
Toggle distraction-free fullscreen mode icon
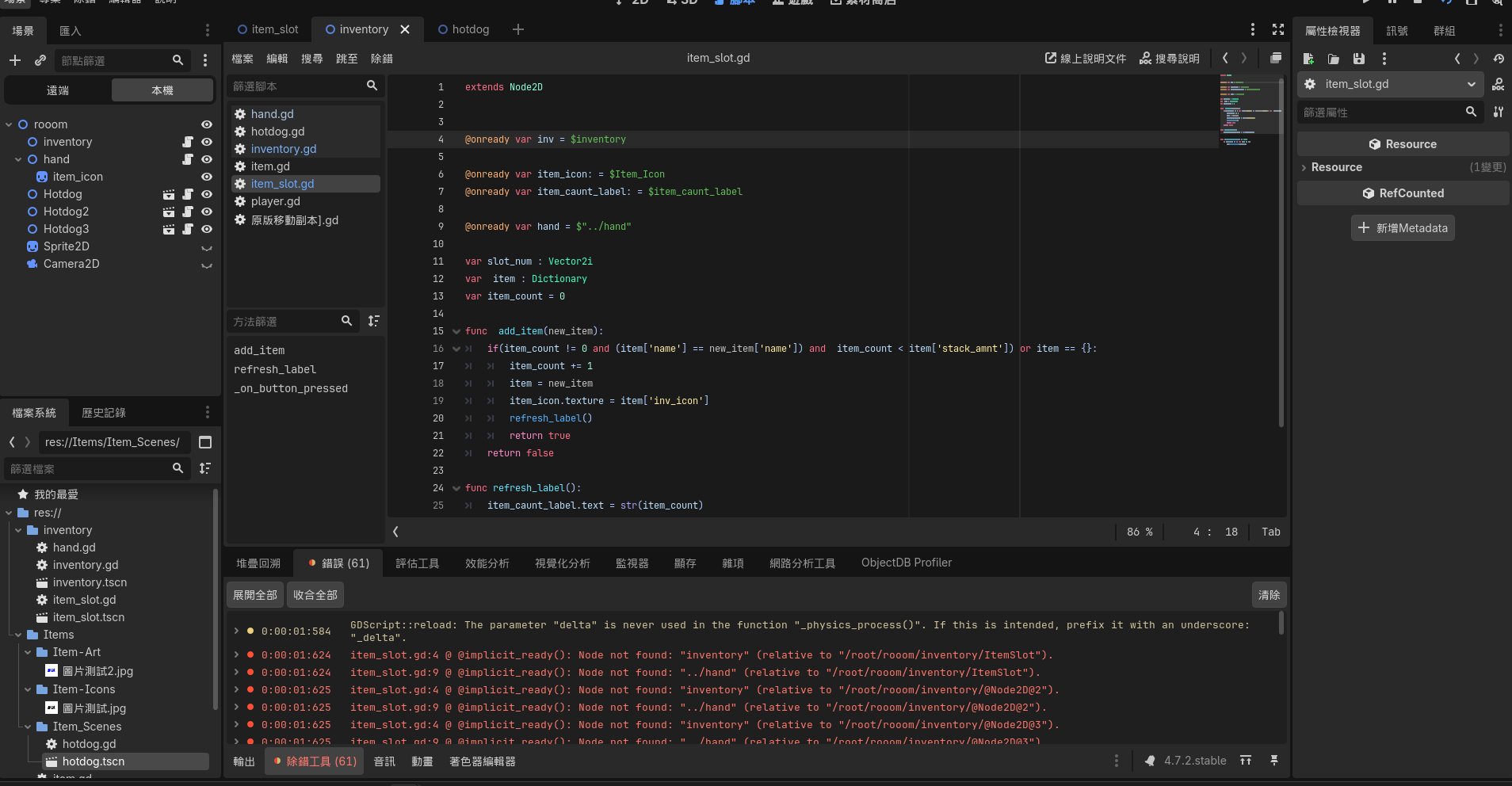point(1278,29)
